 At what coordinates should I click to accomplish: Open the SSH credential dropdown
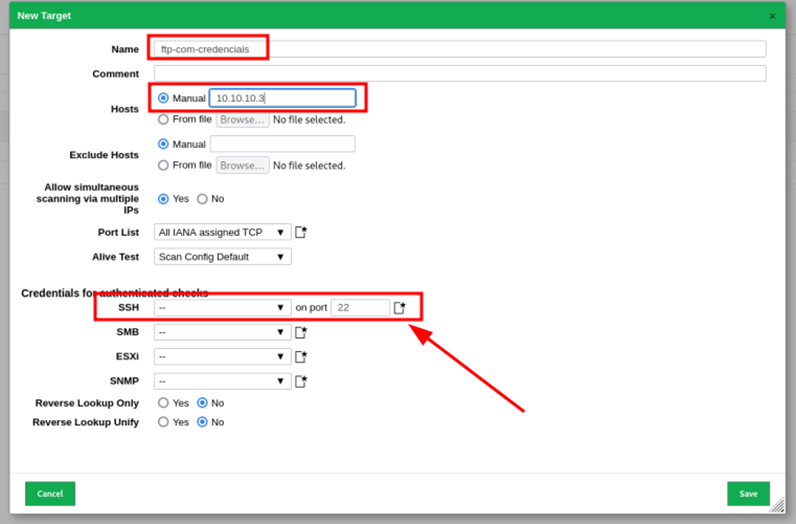pos(222,308)
